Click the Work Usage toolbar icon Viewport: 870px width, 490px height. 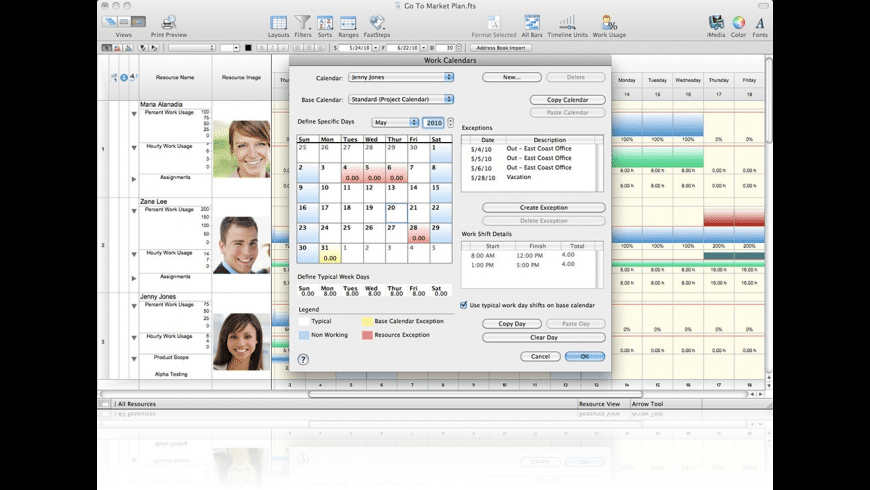point(609,23)
